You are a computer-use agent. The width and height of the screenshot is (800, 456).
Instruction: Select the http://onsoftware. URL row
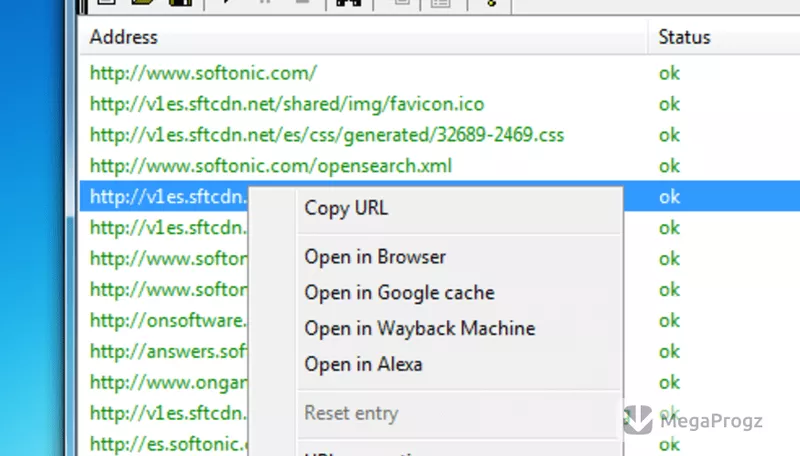(168, 320)
